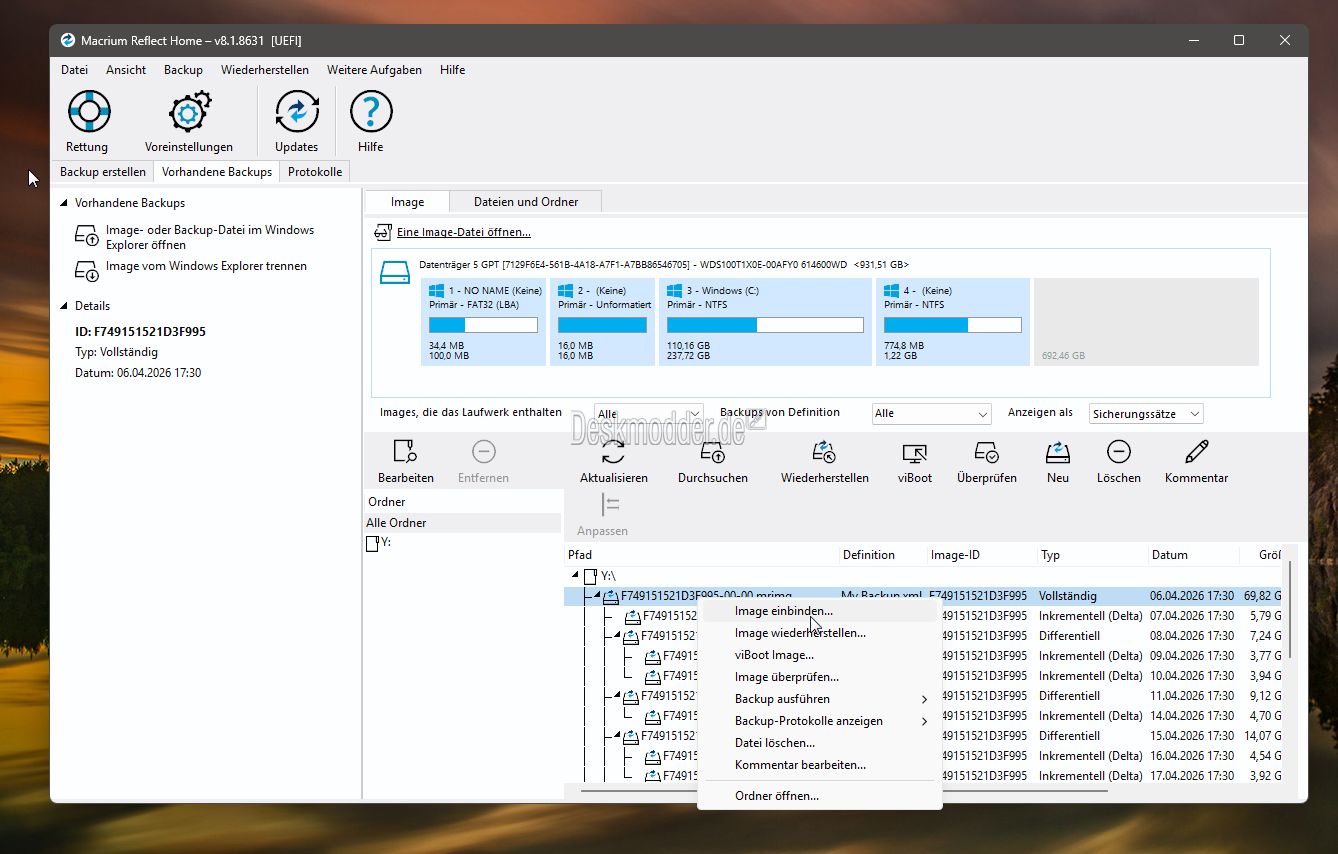Image resolution: width=1338 pixels, height=854 pixels.
Task: Open the Backups von Definition dropdown
Action: [x=931, y=414]
